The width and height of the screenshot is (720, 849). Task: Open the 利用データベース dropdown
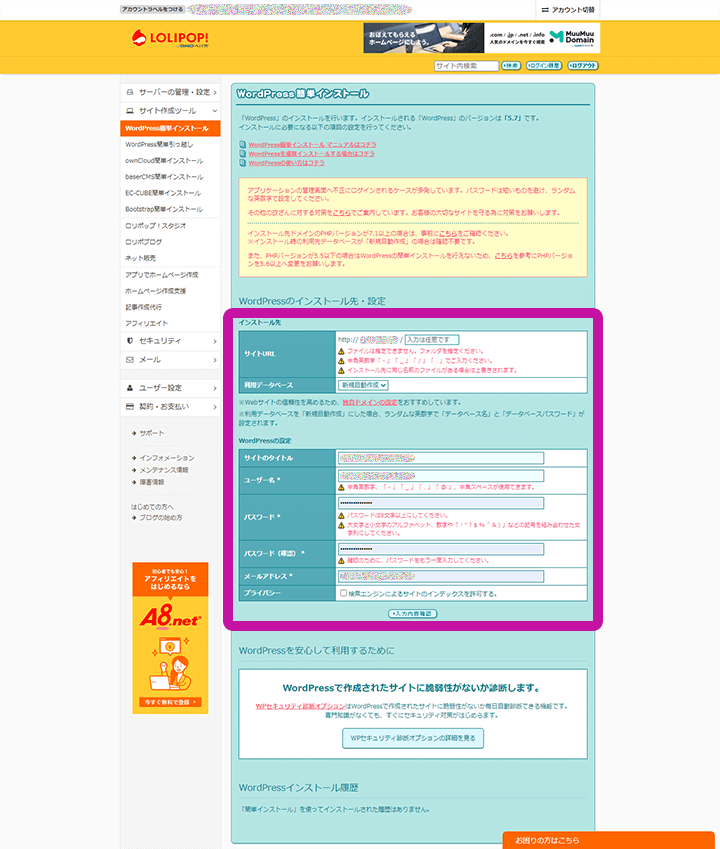(363, 384)
